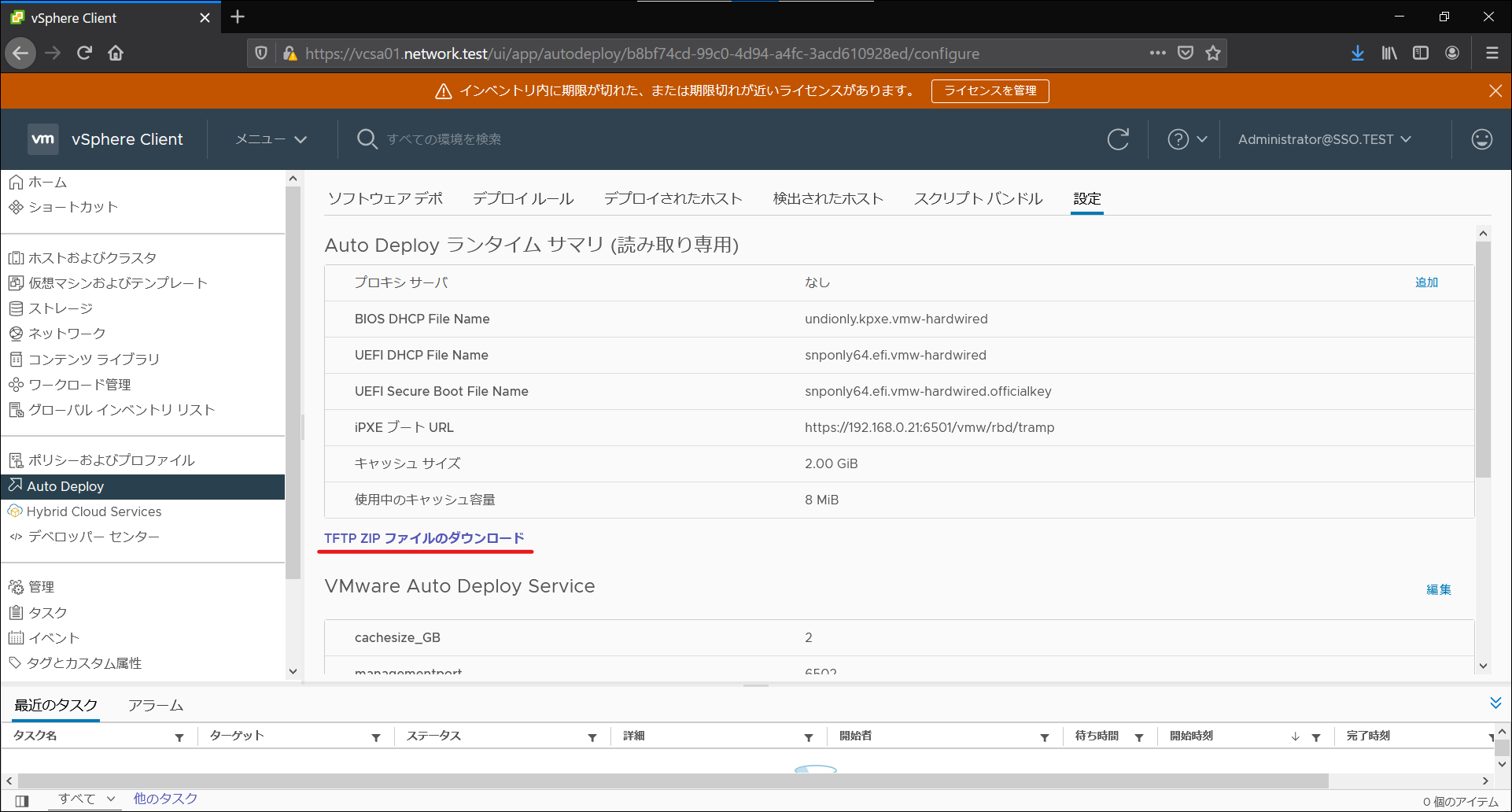Click the すべての環境を検索 search field
The height and width of the screenshot is (812, 1512).
tap(444, 139)
